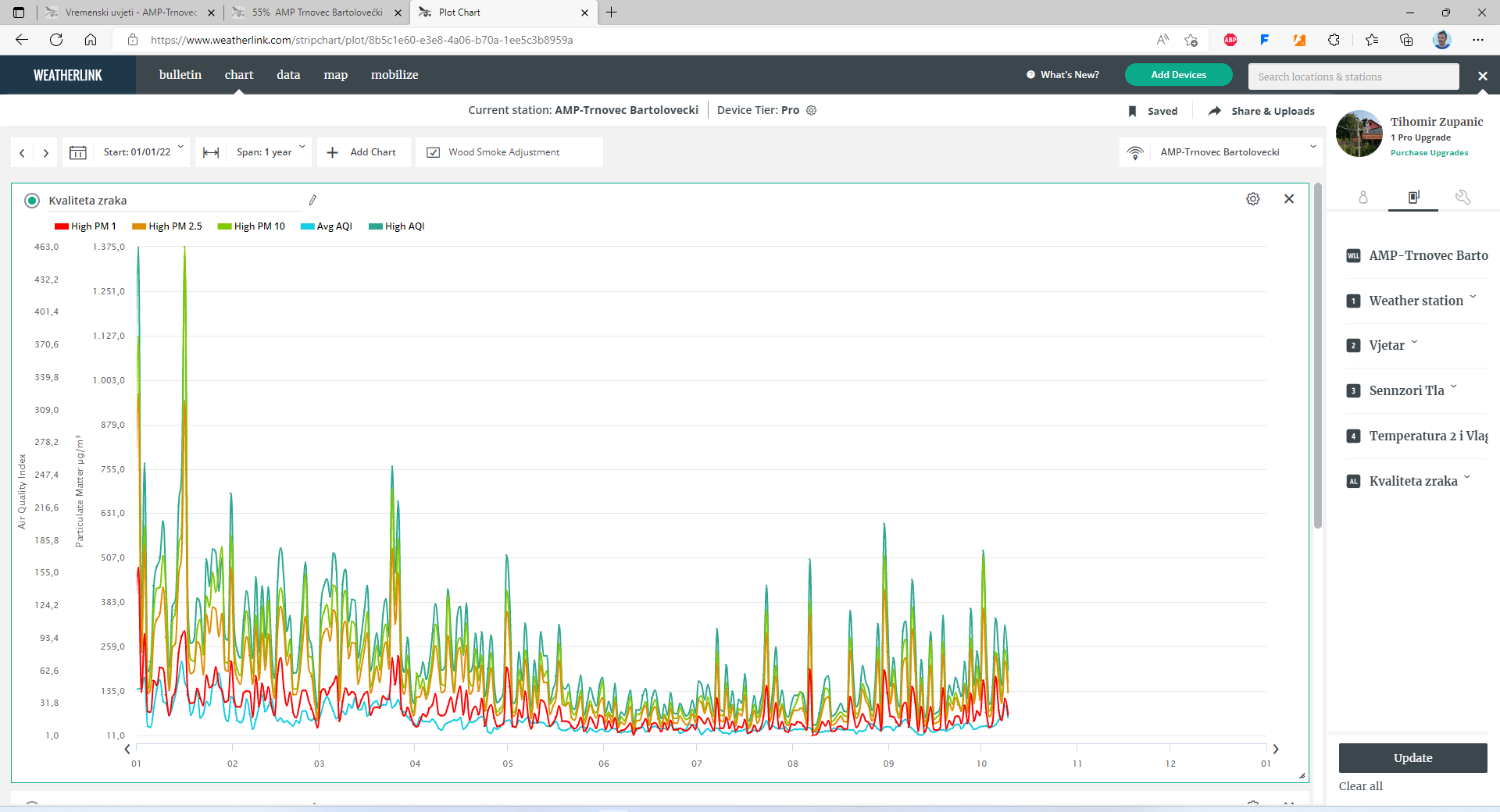Image resolution: width=1500 pixels, height=812 pixels.
Task: Open the calendar date picker icon
Action: point(78,152)
